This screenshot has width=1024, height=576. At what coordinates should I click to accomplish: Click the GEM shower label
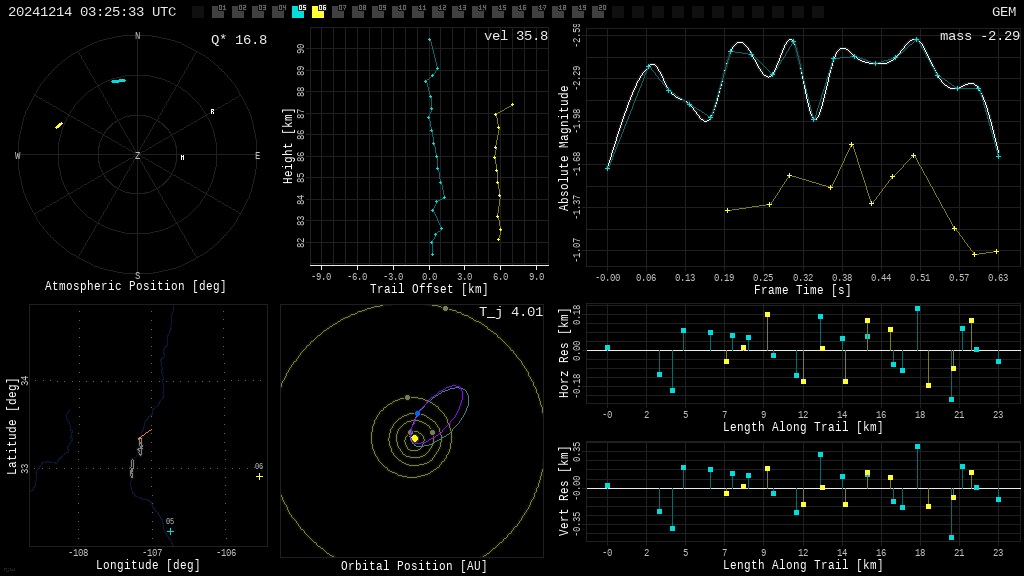[x=1003, y=12]
